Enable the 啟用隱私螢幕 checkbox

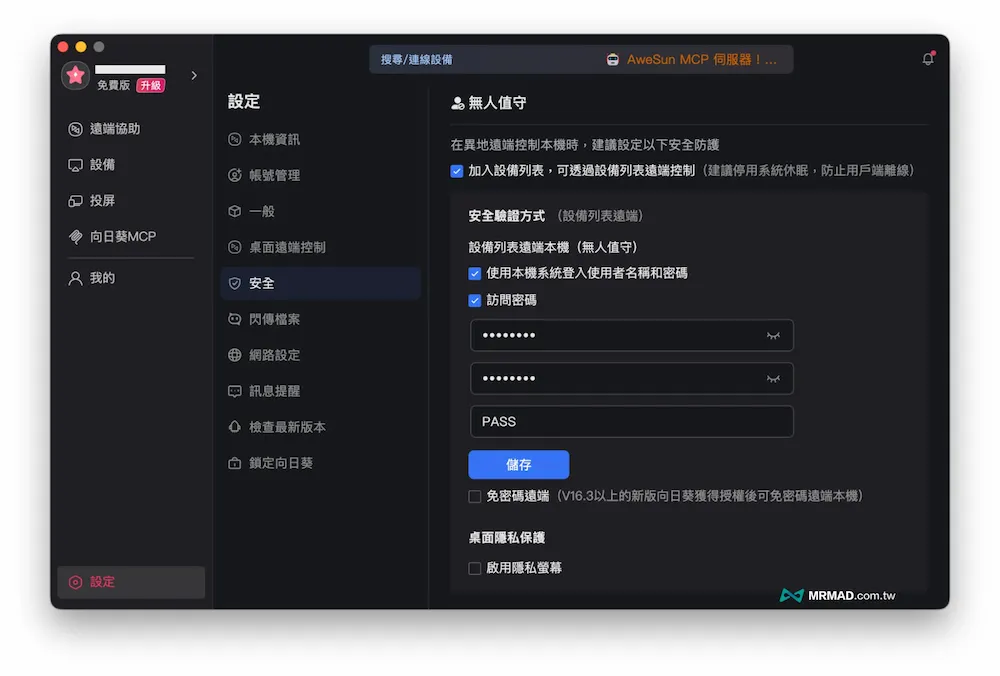click(x=474, y=568)
